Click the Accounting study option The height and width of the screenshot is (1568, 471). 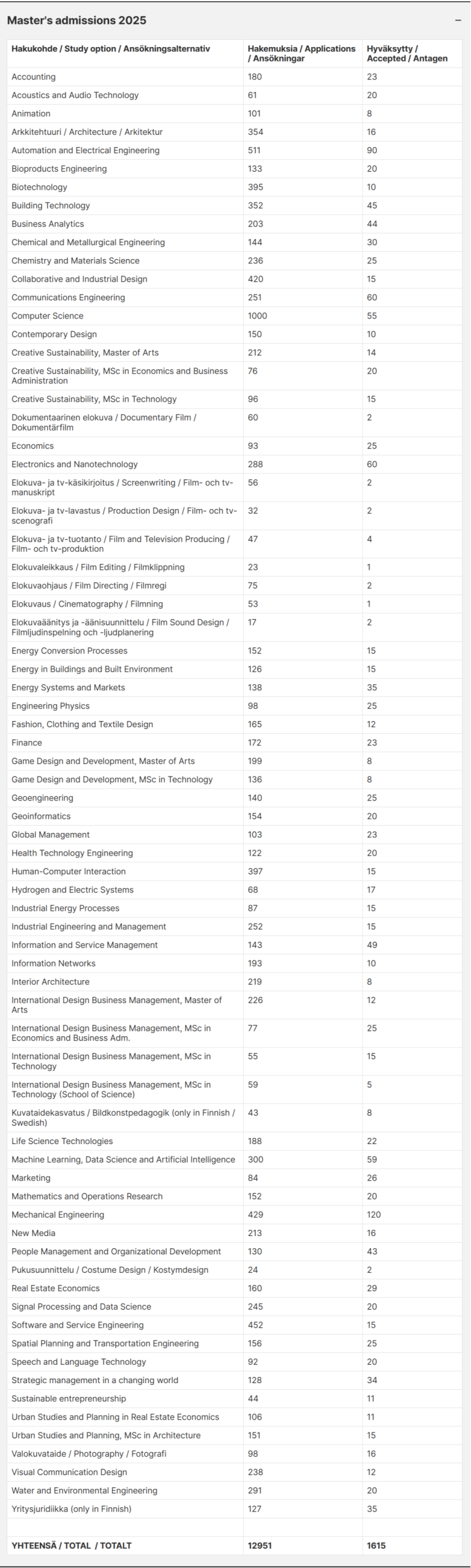click(34, 77)
